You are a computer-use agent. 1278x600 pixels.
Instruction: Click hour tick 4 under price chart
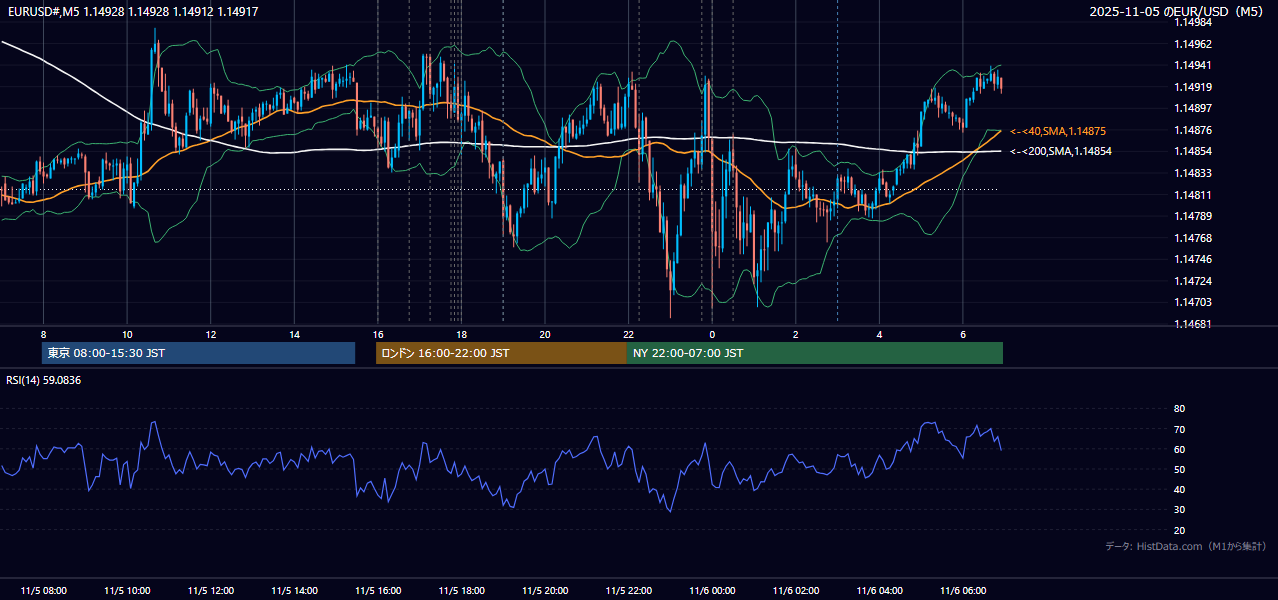pyautogui.click(x=879, y=334)
